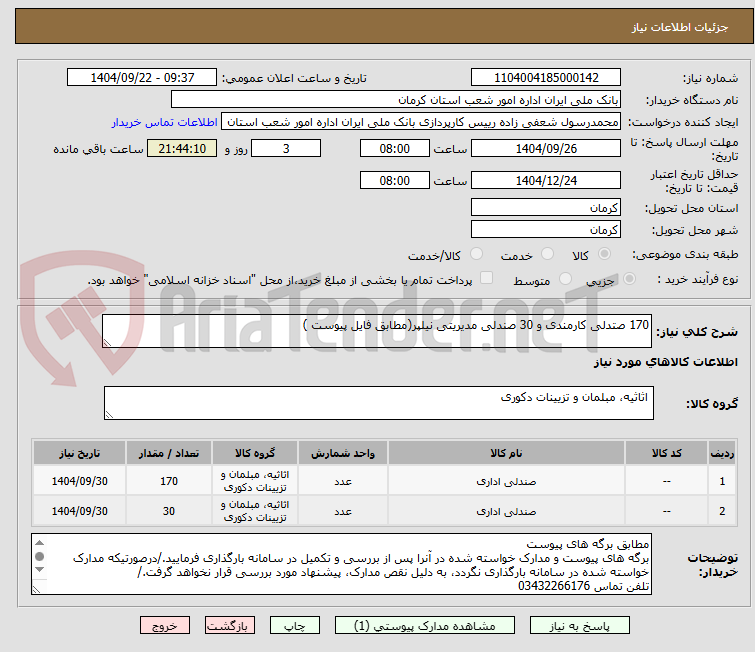This screenshot has height=652, width=755.
Task: Click resize handle of گروه کالا box
Action: click(109, 415)
